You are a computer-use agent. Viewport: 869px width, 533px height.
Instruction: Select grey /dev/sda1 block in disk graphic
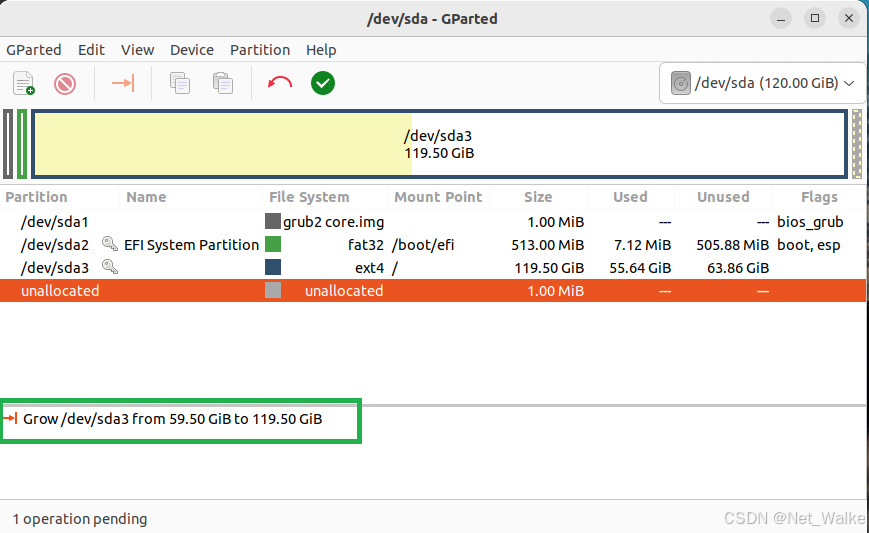8,144
